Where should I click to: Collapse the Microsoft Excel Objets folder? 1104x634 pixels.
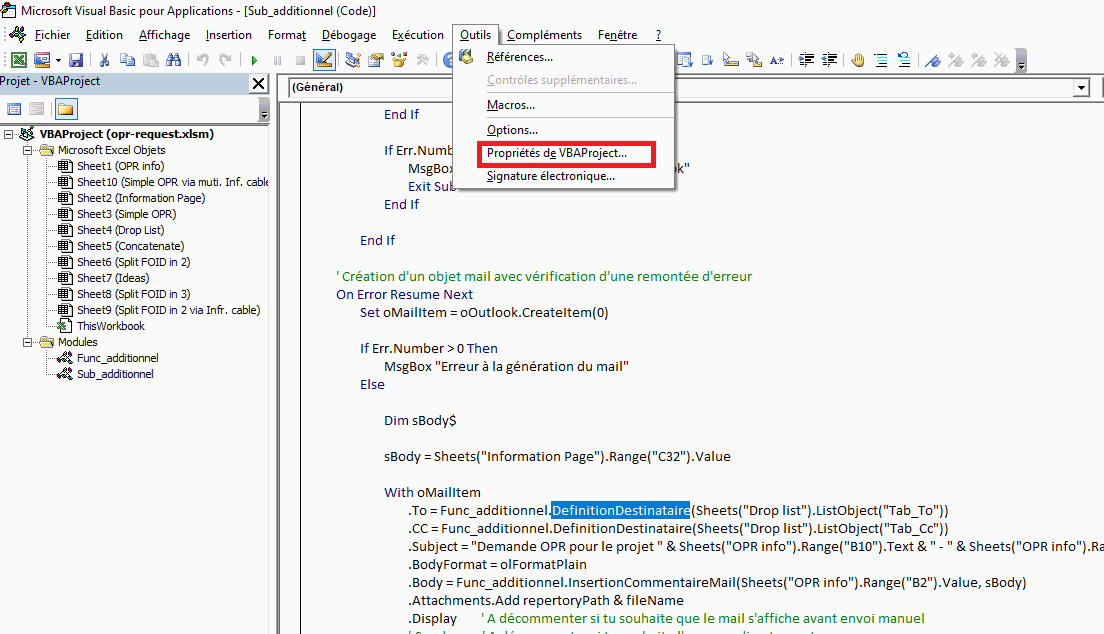[25, 150]
